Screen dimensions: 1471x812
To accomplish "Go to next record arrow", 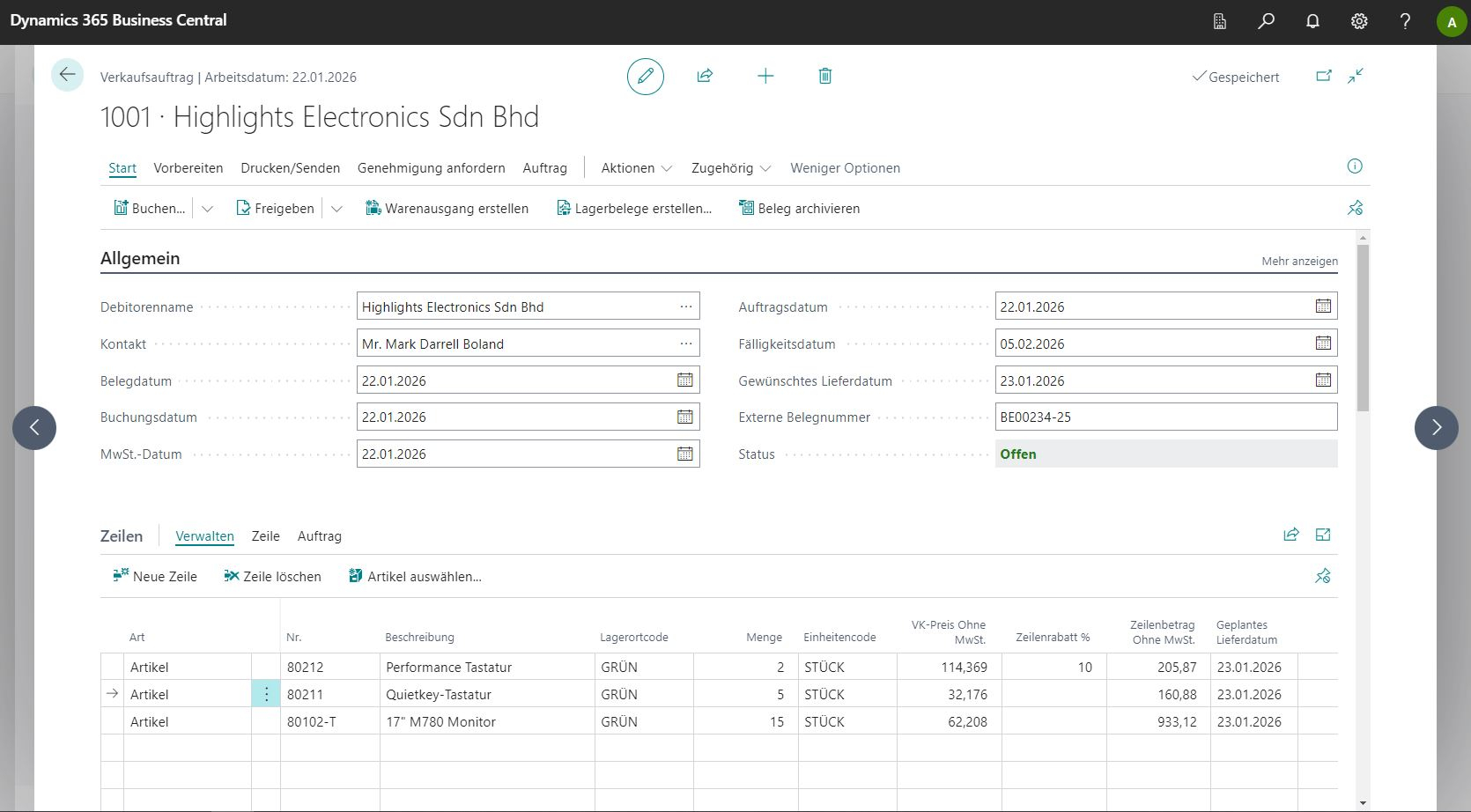I will 1436,428.
